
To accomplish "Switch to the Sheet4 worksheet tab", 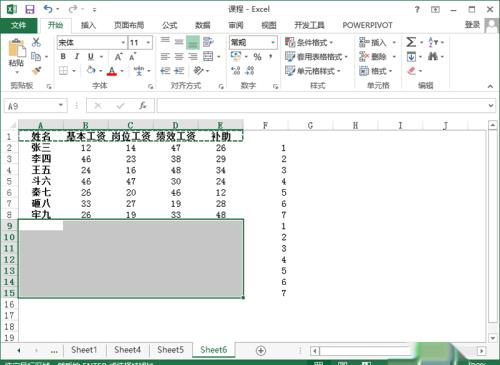I will click(x=127, y=350).
